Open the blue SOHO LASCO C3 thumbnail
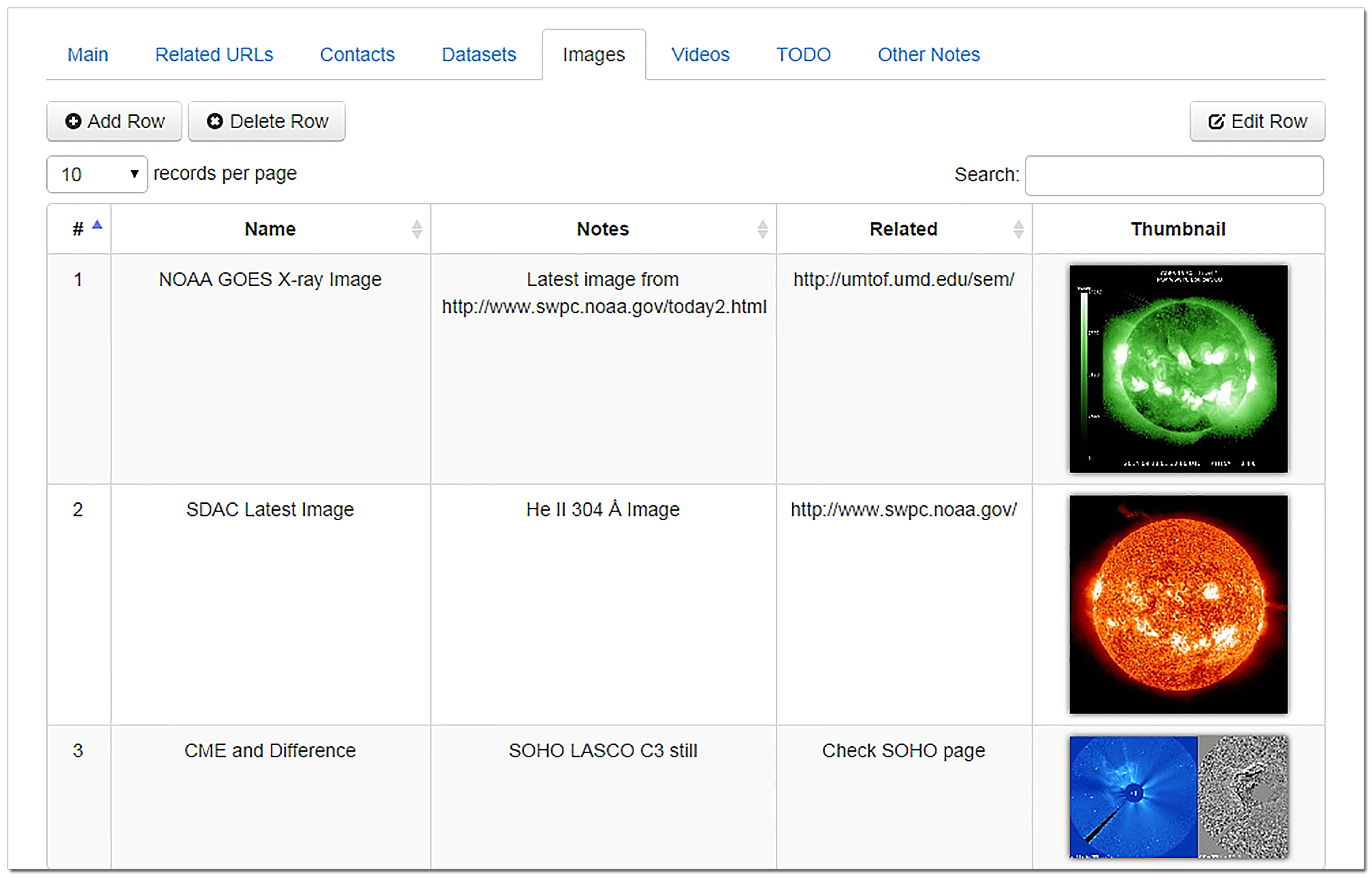 pos(1133,797)
